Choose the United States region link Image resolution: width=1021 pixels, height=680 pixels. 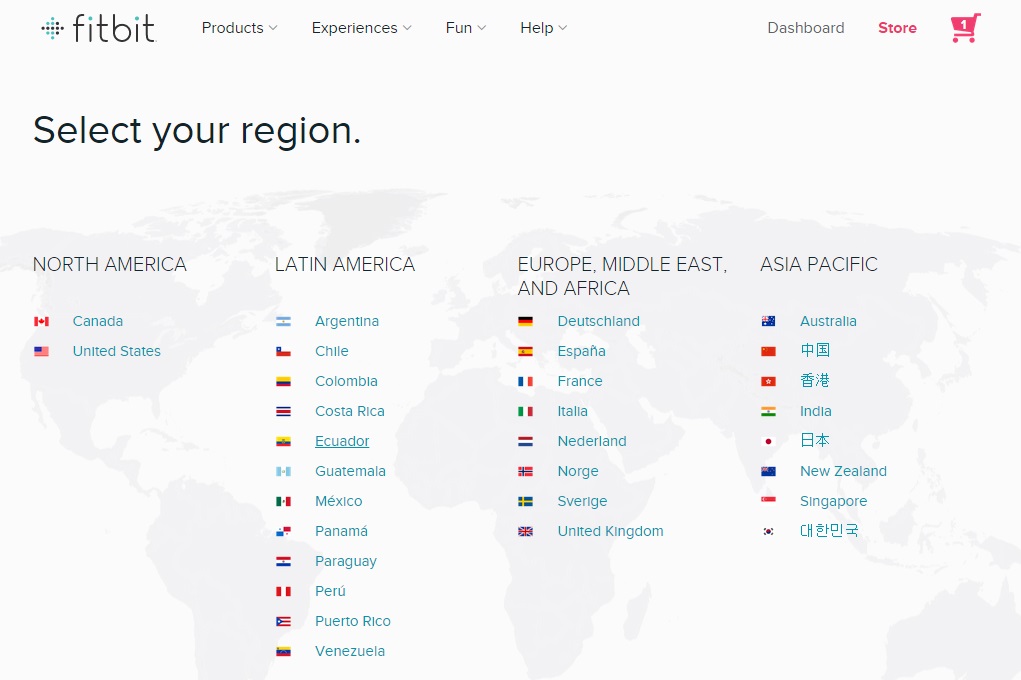click(x=116, y=351)
